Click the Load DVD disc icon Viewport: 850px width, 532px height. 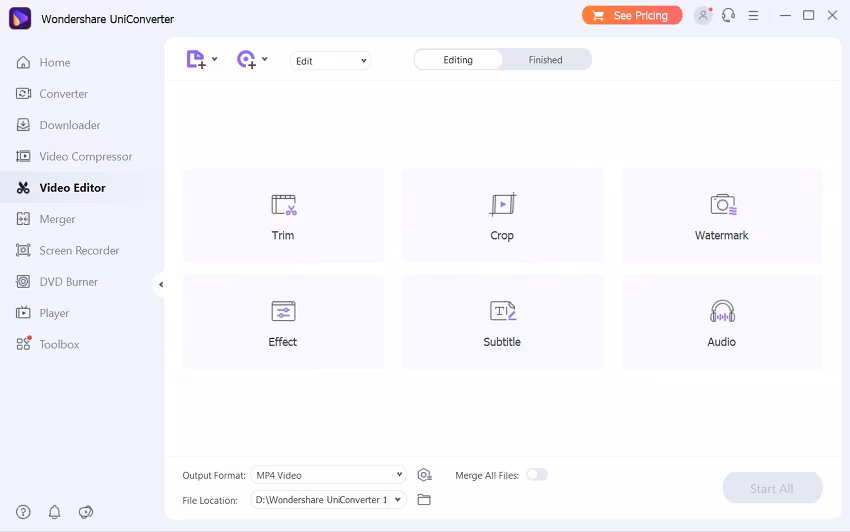246,59
